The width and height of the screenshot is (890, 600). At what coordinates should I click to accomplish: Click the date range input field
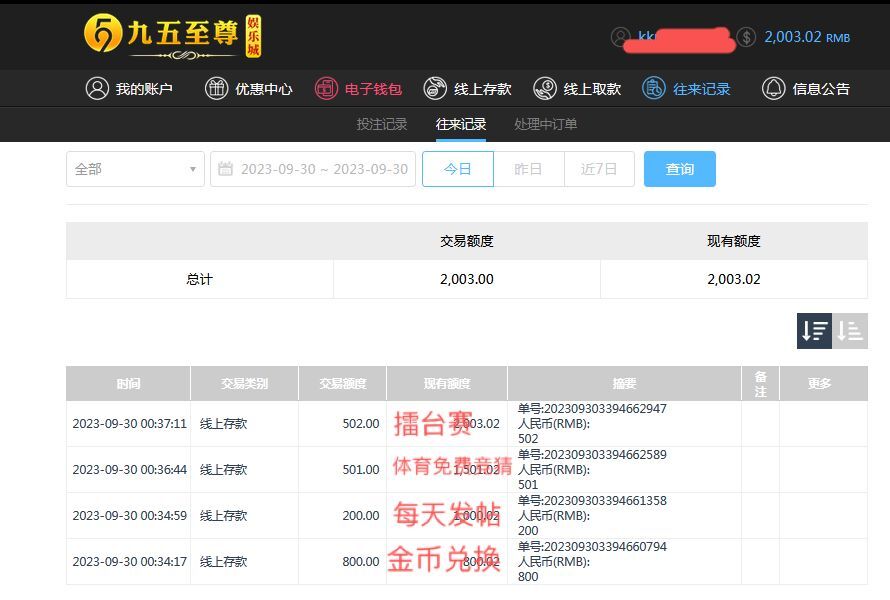coord(313,169)
